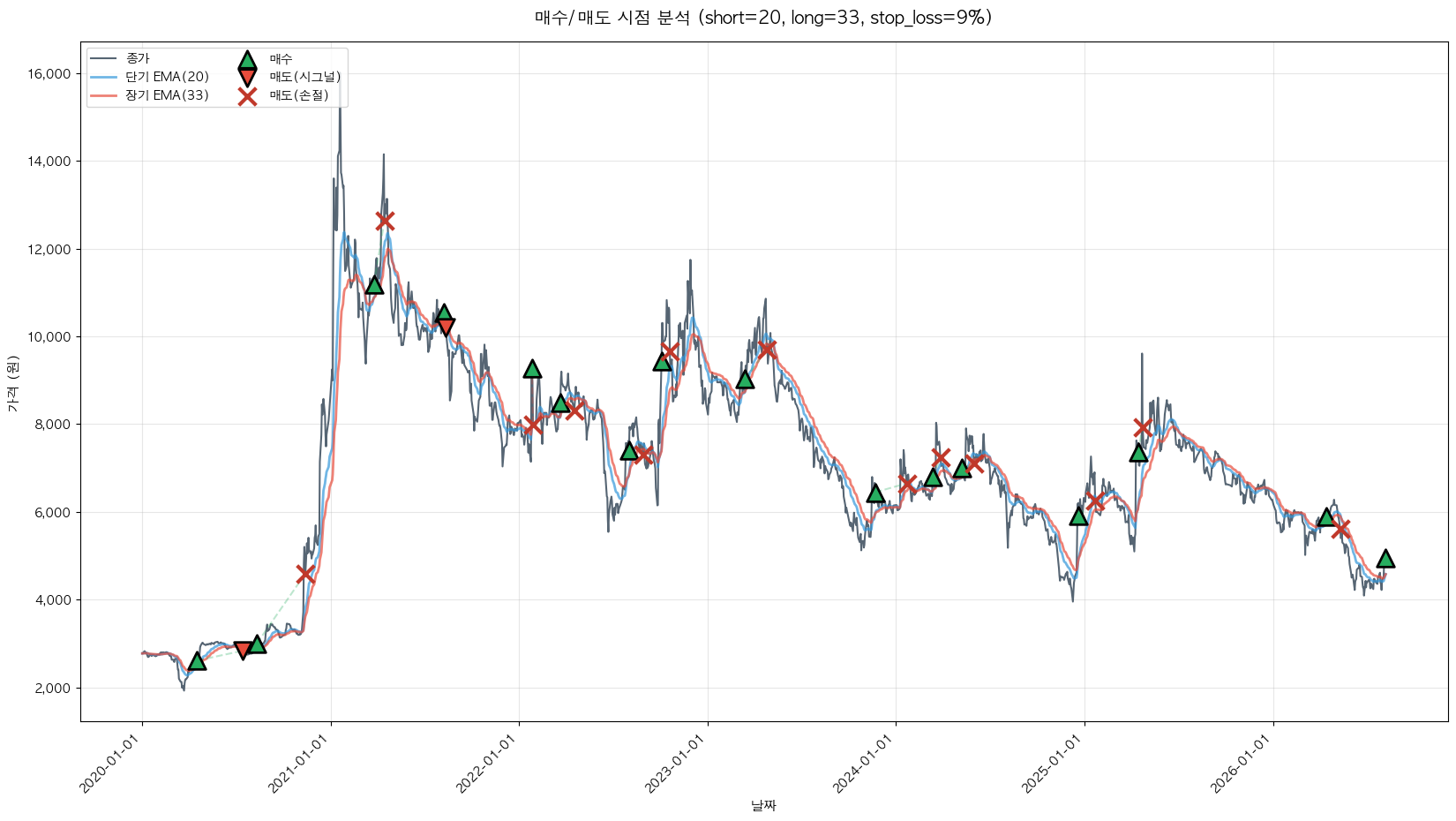Click the 매도(손절) legend label
This screenshot has height=821, width=1456.
[299, 95]
